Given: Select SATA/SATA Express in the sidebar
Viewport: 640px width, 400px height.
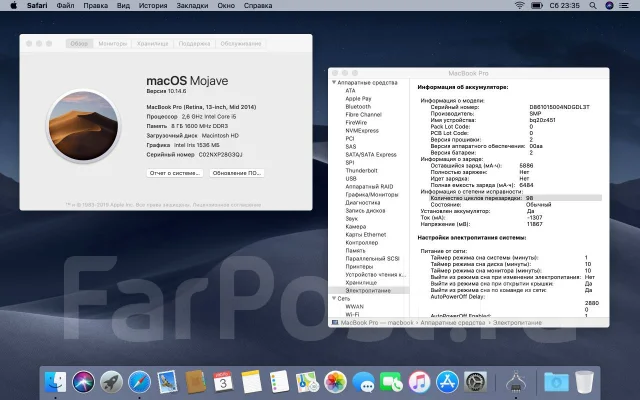Looking at the screenshot, I should pos(371,155).
